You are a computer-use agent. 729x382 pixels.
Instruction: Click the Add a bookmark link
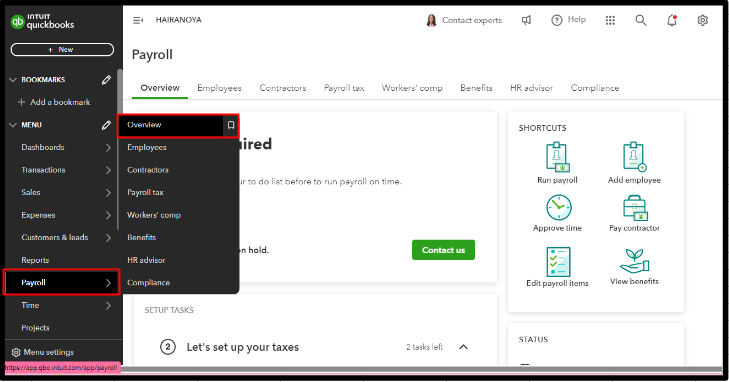coord(60,102)
